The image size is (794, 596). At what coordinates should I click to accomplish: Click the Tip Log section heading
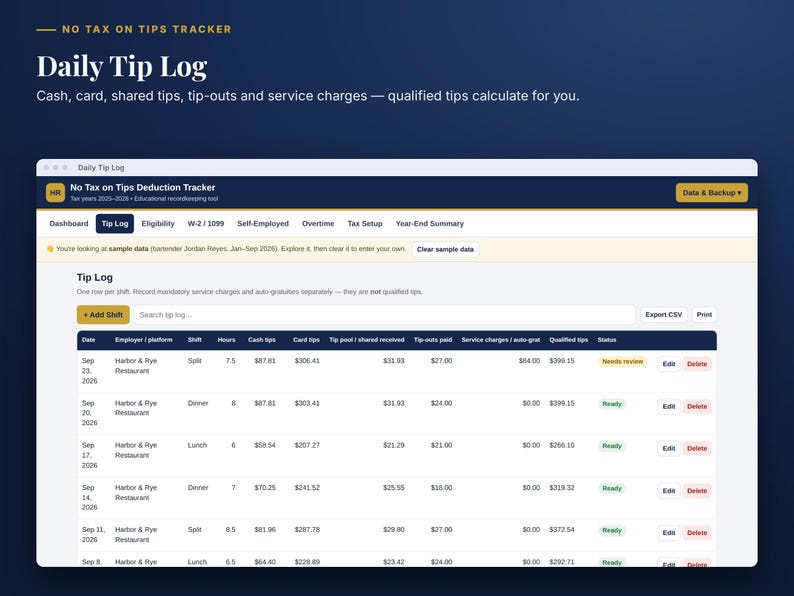click(x=95, y=277)
